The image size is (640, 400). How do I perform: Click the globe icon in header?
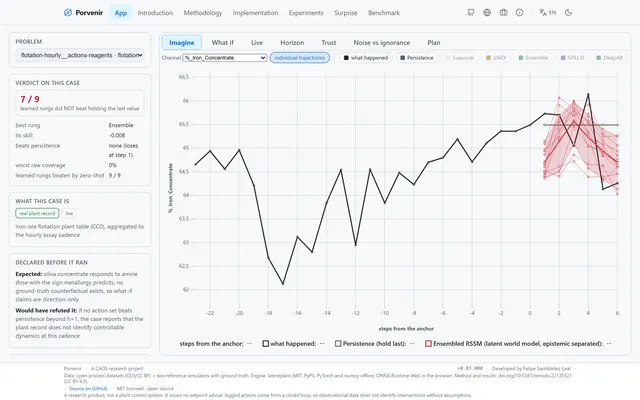487,13
